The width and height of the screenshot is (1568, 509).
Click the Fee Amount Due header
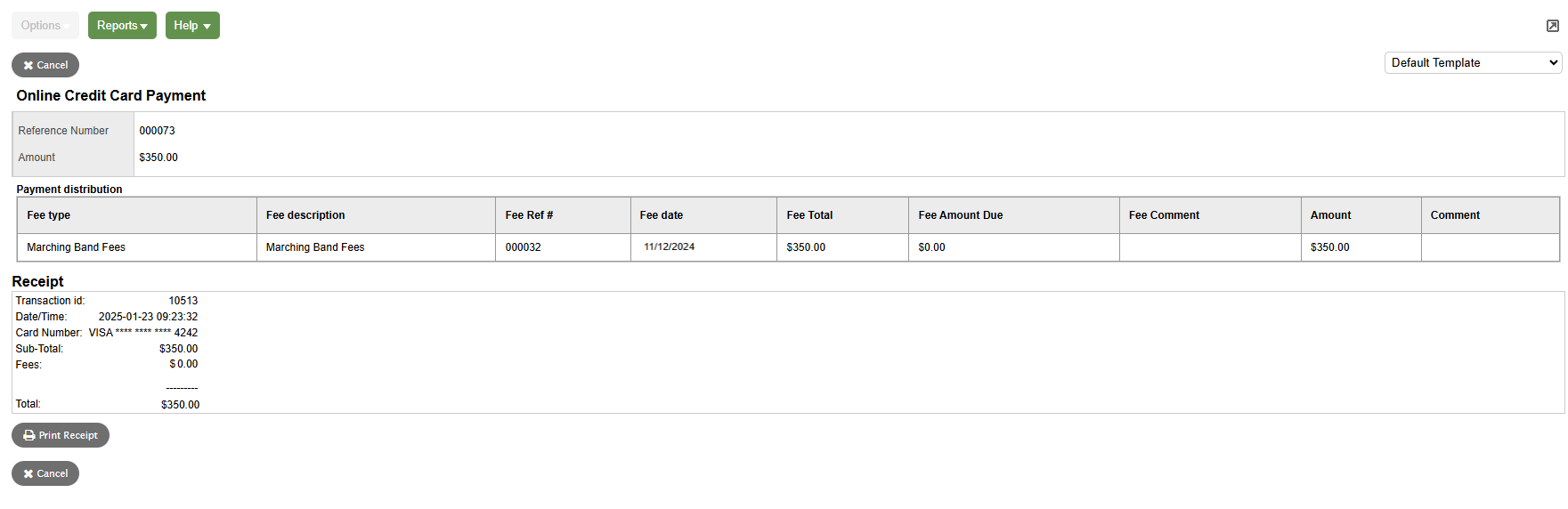click(x=960, y=215)
